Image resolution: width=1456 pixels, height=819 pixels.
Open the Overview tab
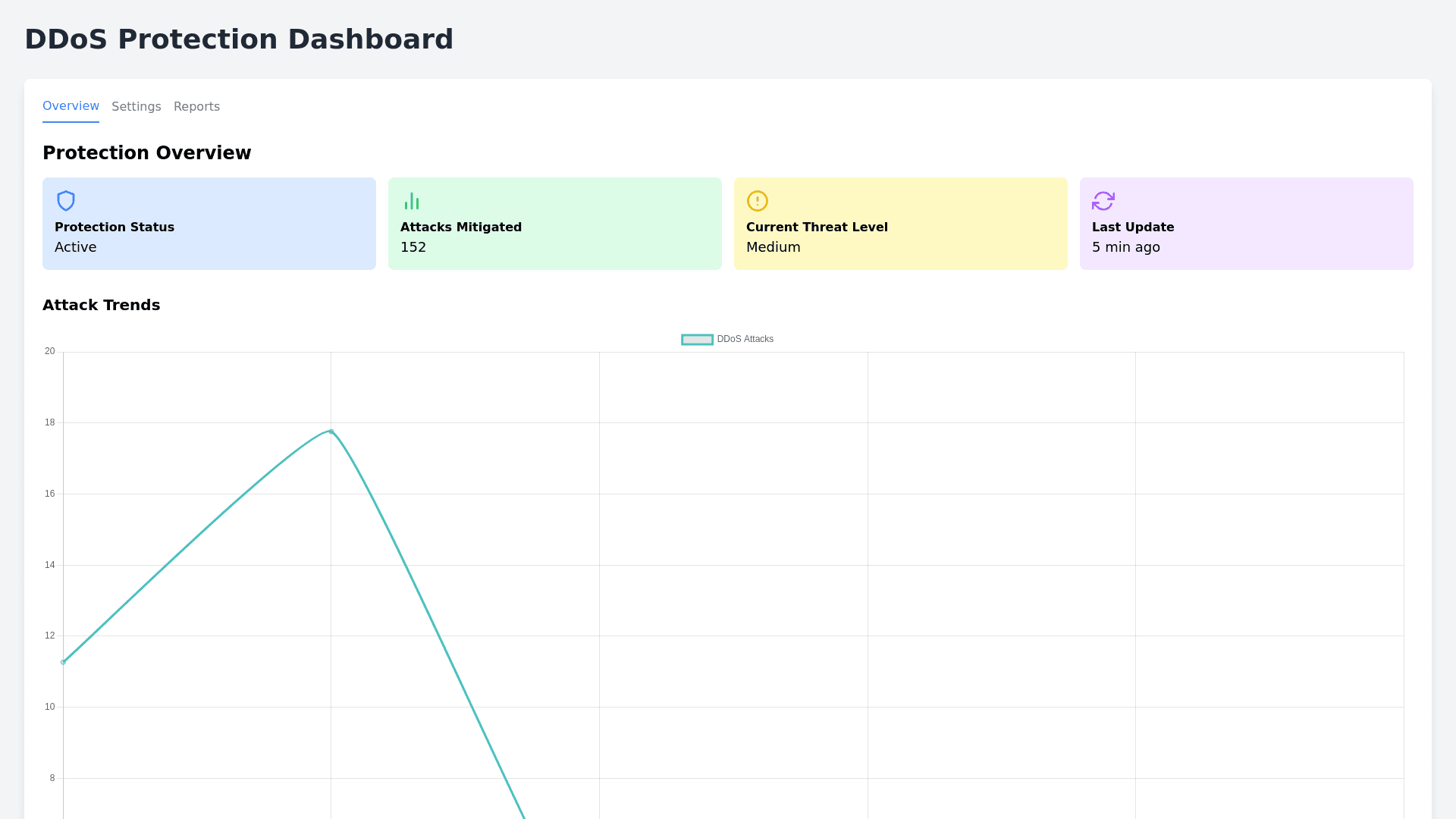[71, 106]
